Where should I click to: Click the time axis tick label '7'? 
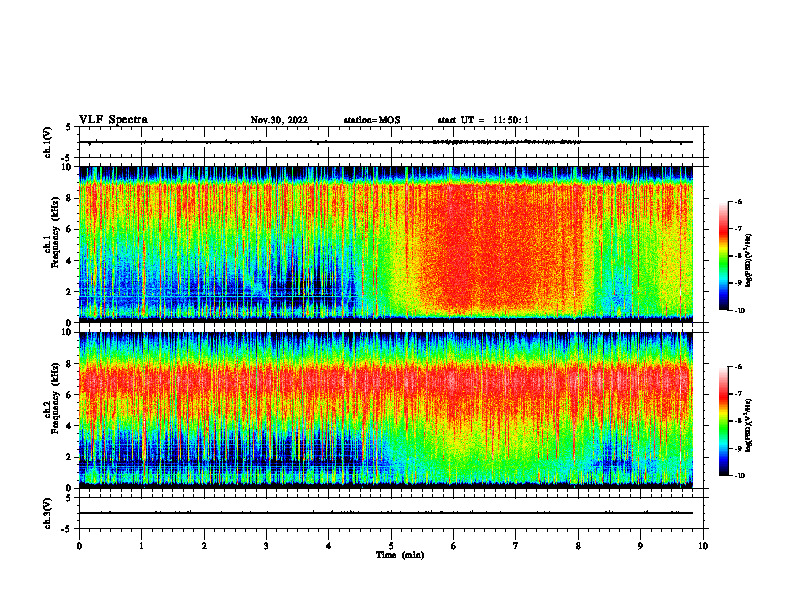(x=516, y=546)
